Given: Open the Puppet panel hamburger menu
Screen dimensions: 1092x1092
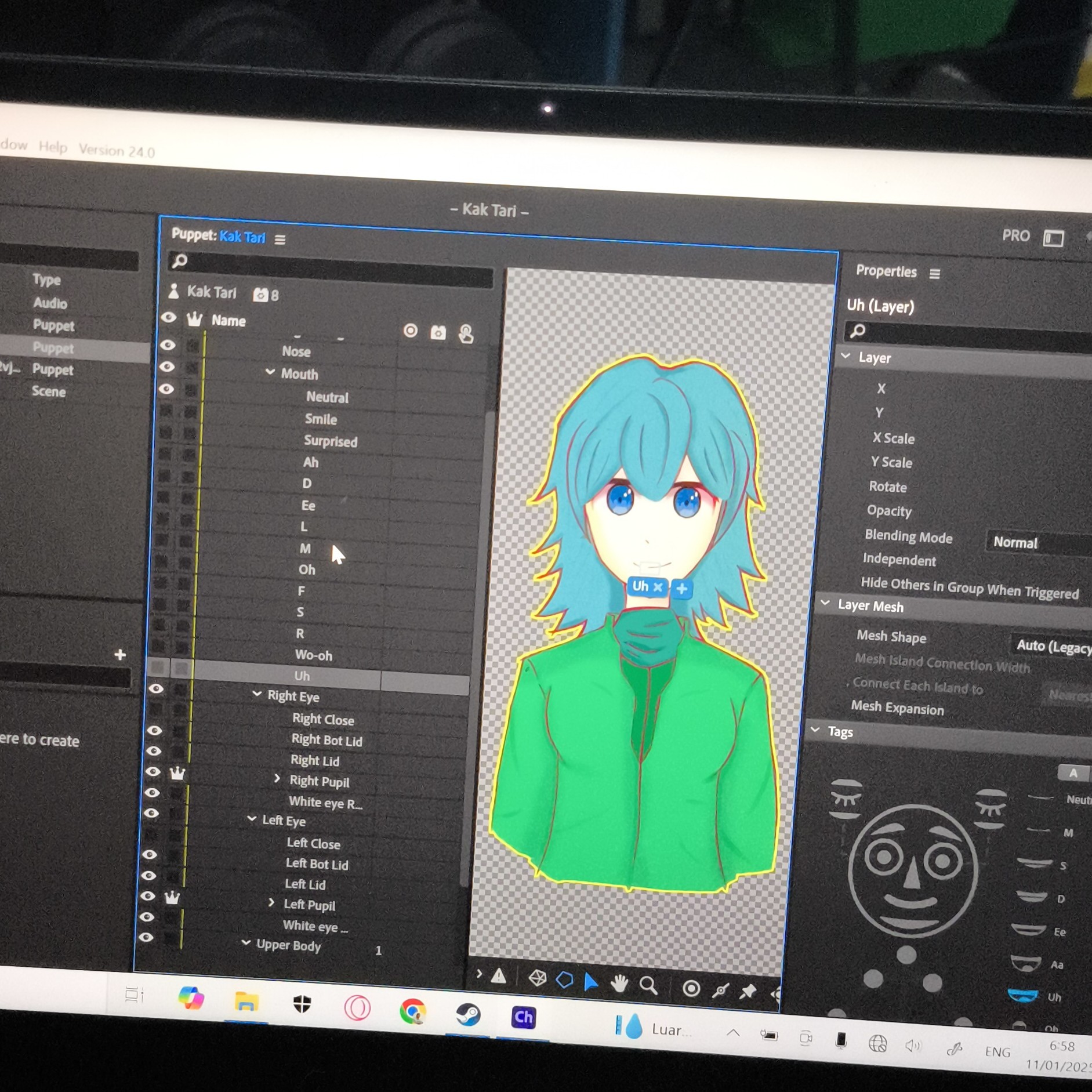Looking at the screenshot, I should tap(280, 240).
